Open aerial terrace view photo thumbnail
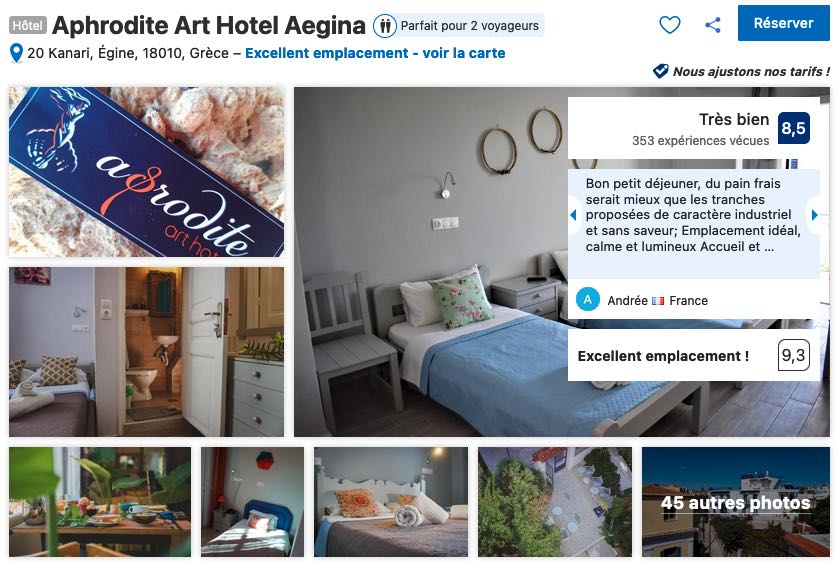The height and width of the screenshot is (564, 838). pyautogui.click(x=555, y=502)
